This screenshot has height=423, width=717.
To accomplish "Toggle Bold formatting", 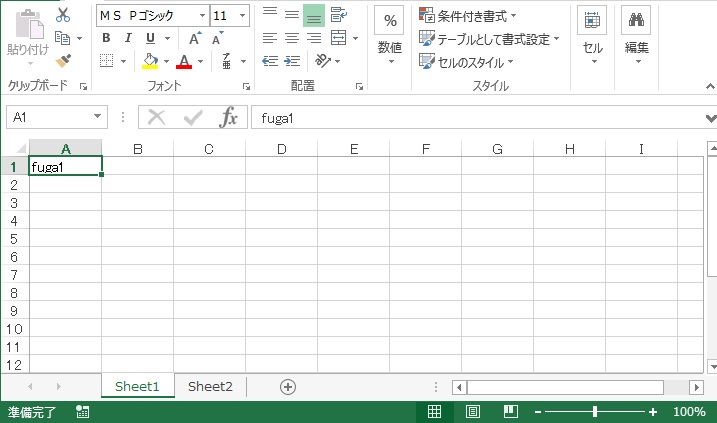I will [x=106, y=38].
